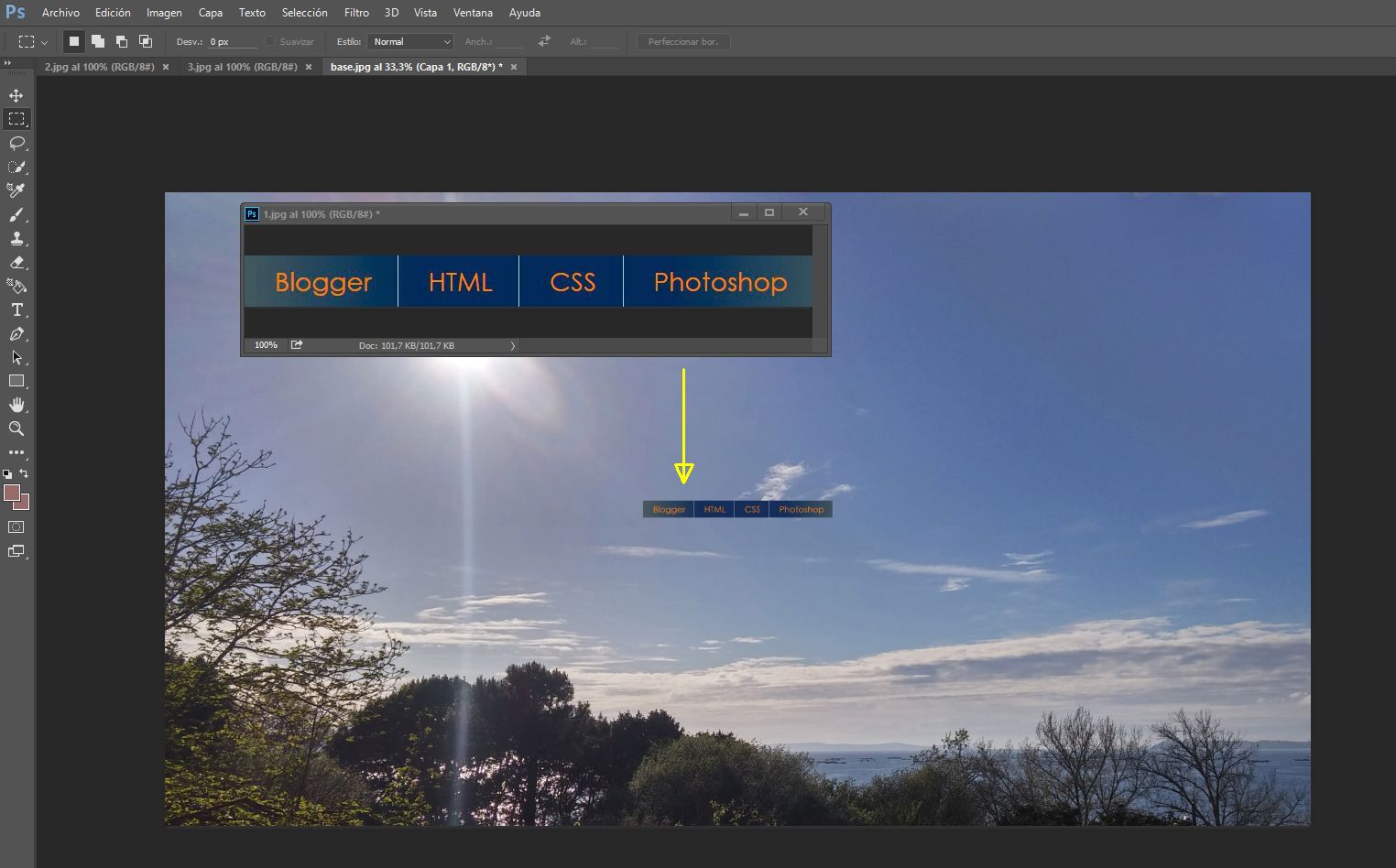Choose the Add to Selection mode icon
1396x868 pixels.
(98, 41)
